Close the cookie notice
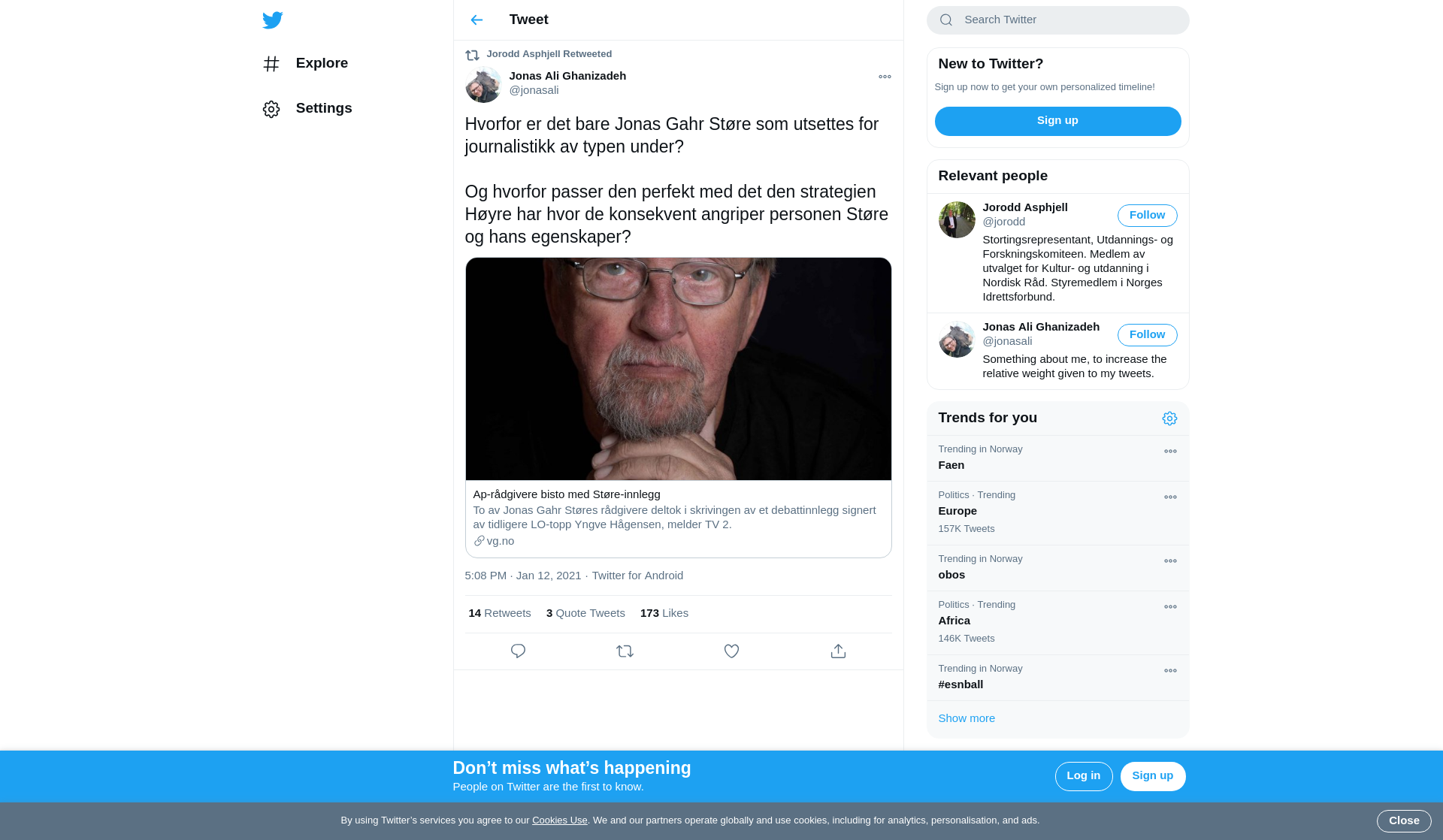 1403,821
